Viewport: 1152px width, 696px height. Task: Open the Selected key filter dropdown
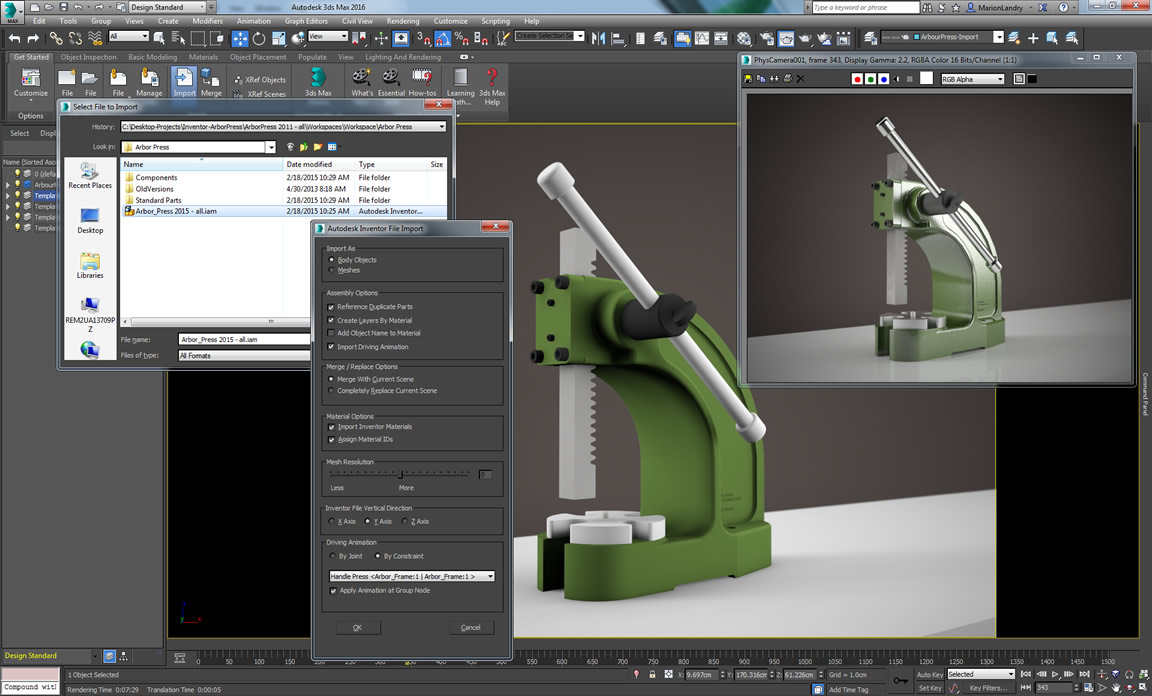(980, 674)
